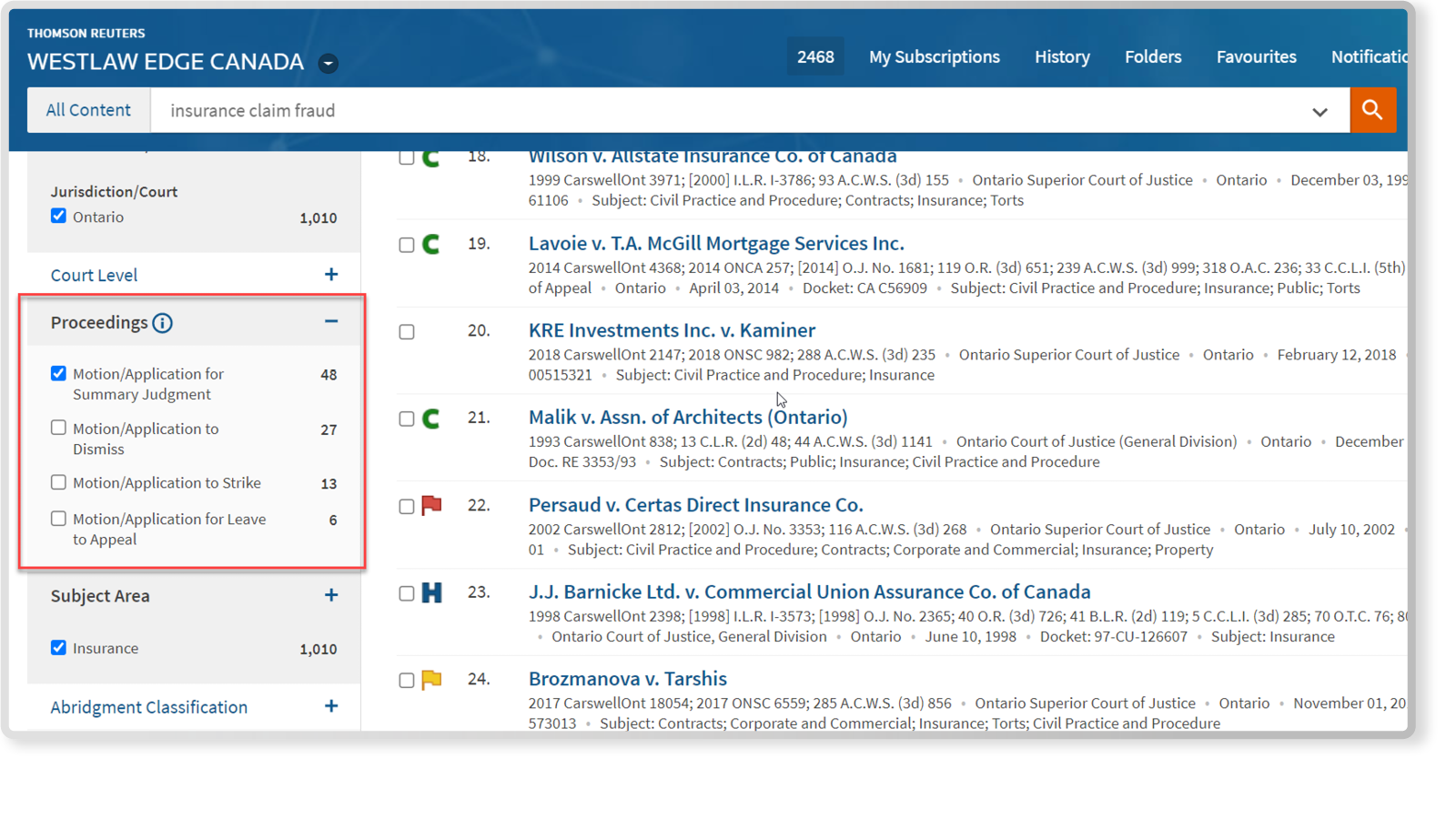Expand the Subject Area filter section
Image resolution: width=1456 pixels, height=819 pixels.
click(x=331, y=595)
